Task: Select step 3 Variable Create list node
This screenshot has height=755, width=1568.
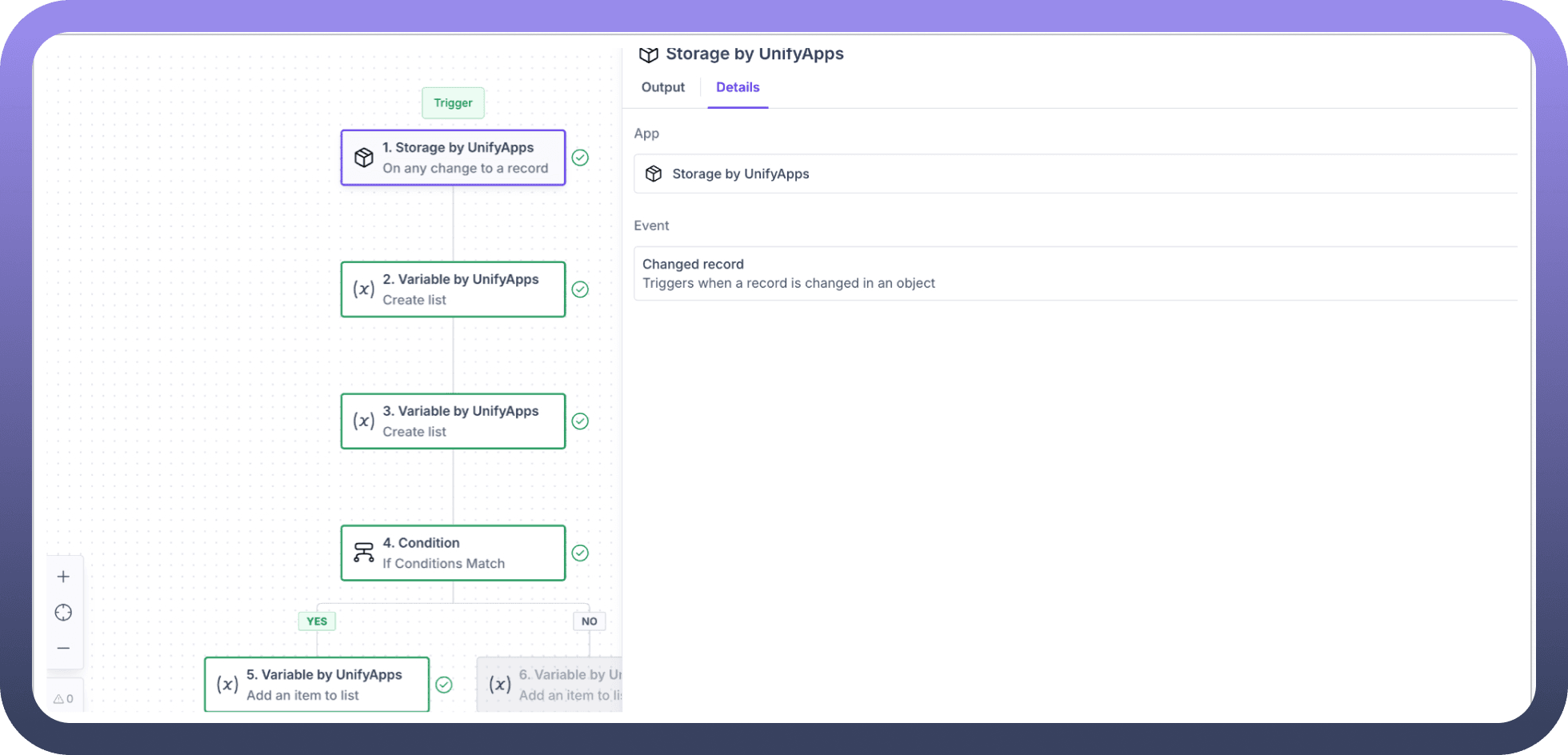Action: [453, 421]
